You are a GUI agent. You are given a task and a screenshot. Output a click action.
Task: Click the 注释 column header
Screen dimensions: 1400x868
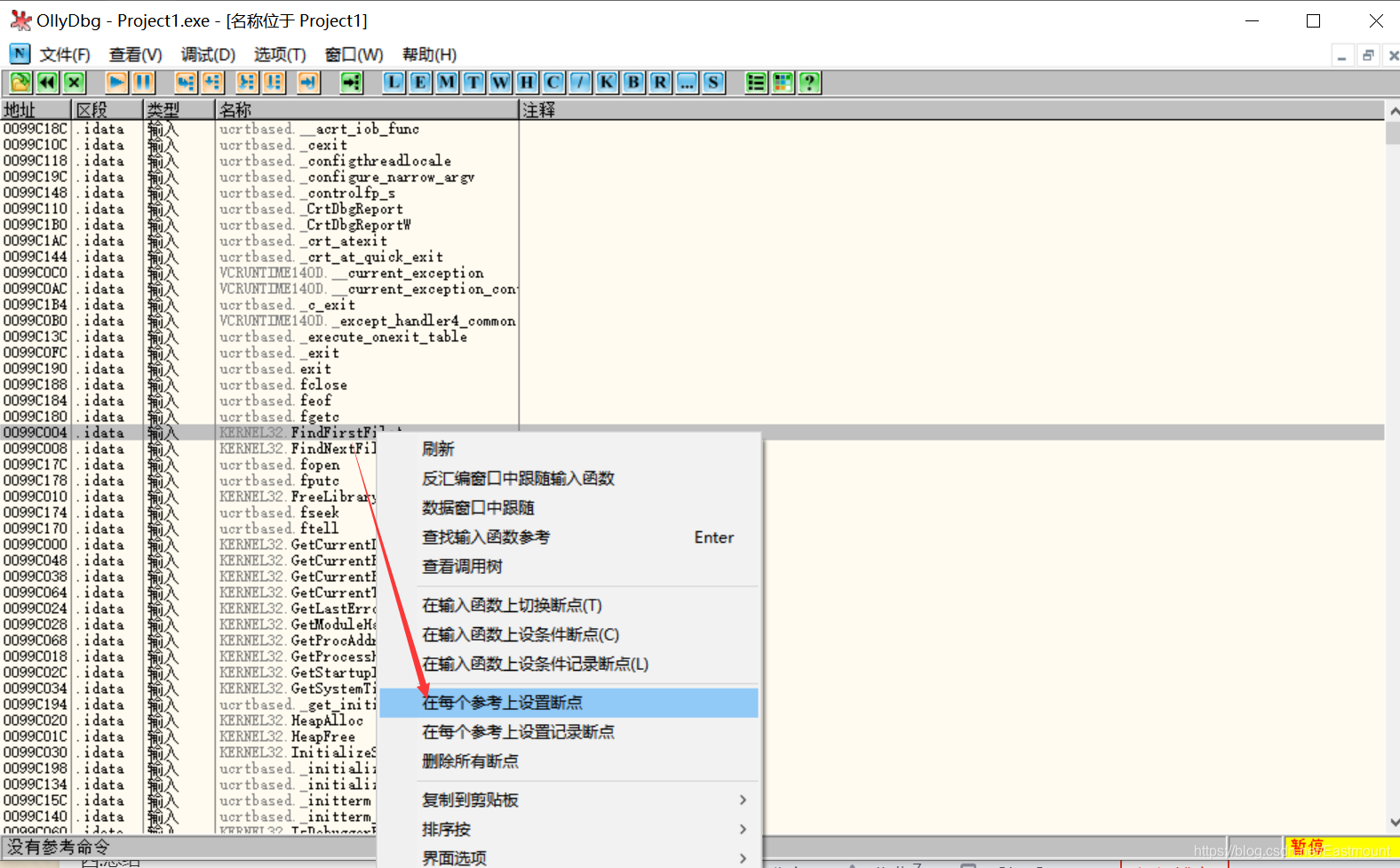click(x=951, y=109)
